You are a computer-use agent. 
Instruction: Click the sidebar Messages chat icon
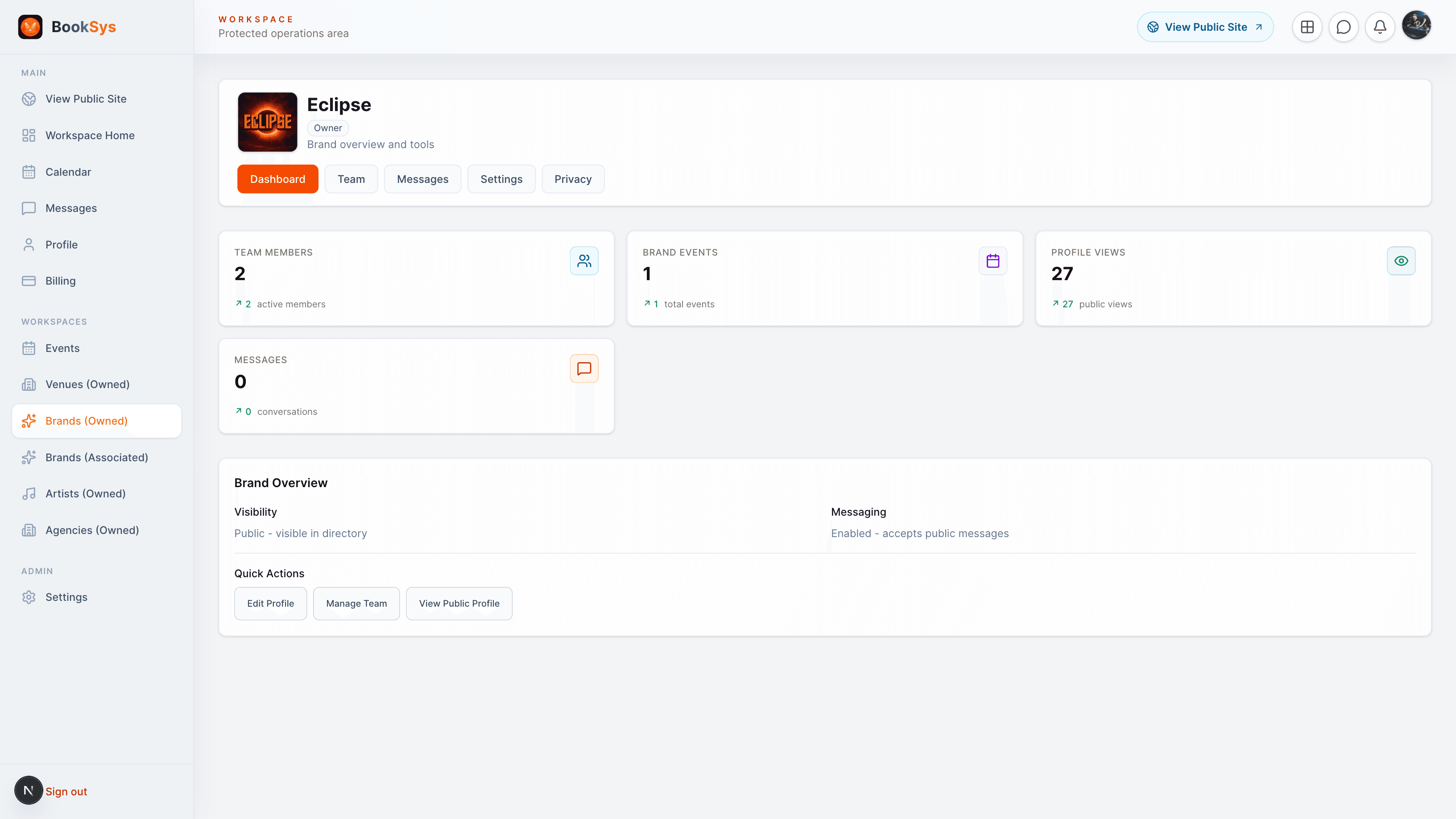[x=29, y=208]
